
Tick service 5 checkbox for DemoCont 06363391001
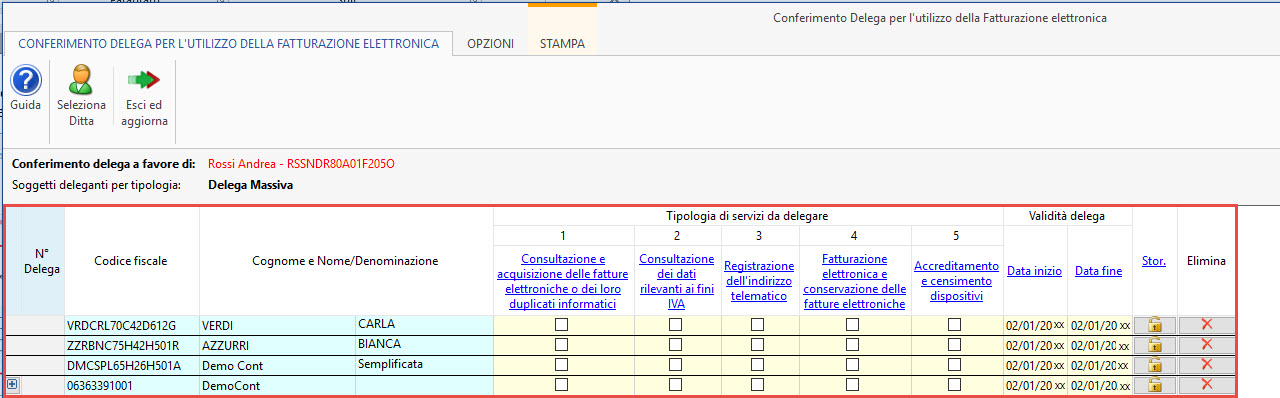pos(955,385)
